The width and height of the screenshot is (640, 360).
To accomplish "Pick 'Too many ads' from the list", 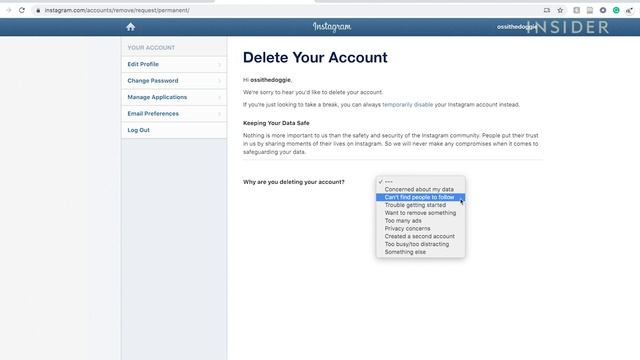I will tap(420, 220).
